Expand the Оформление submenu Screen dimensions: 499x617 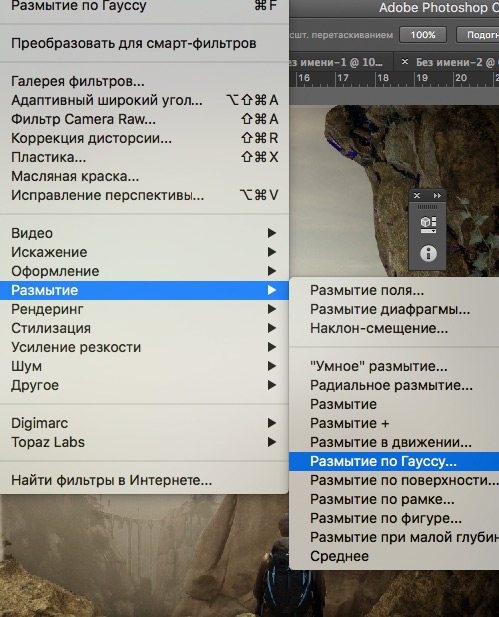(x=144, y=271)
